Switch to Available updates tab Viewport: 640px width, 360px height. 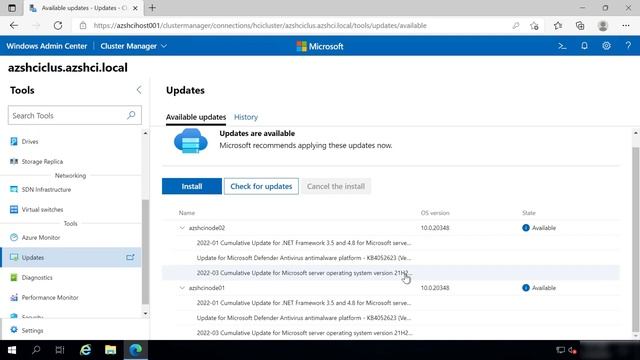(x=196, y=117)
